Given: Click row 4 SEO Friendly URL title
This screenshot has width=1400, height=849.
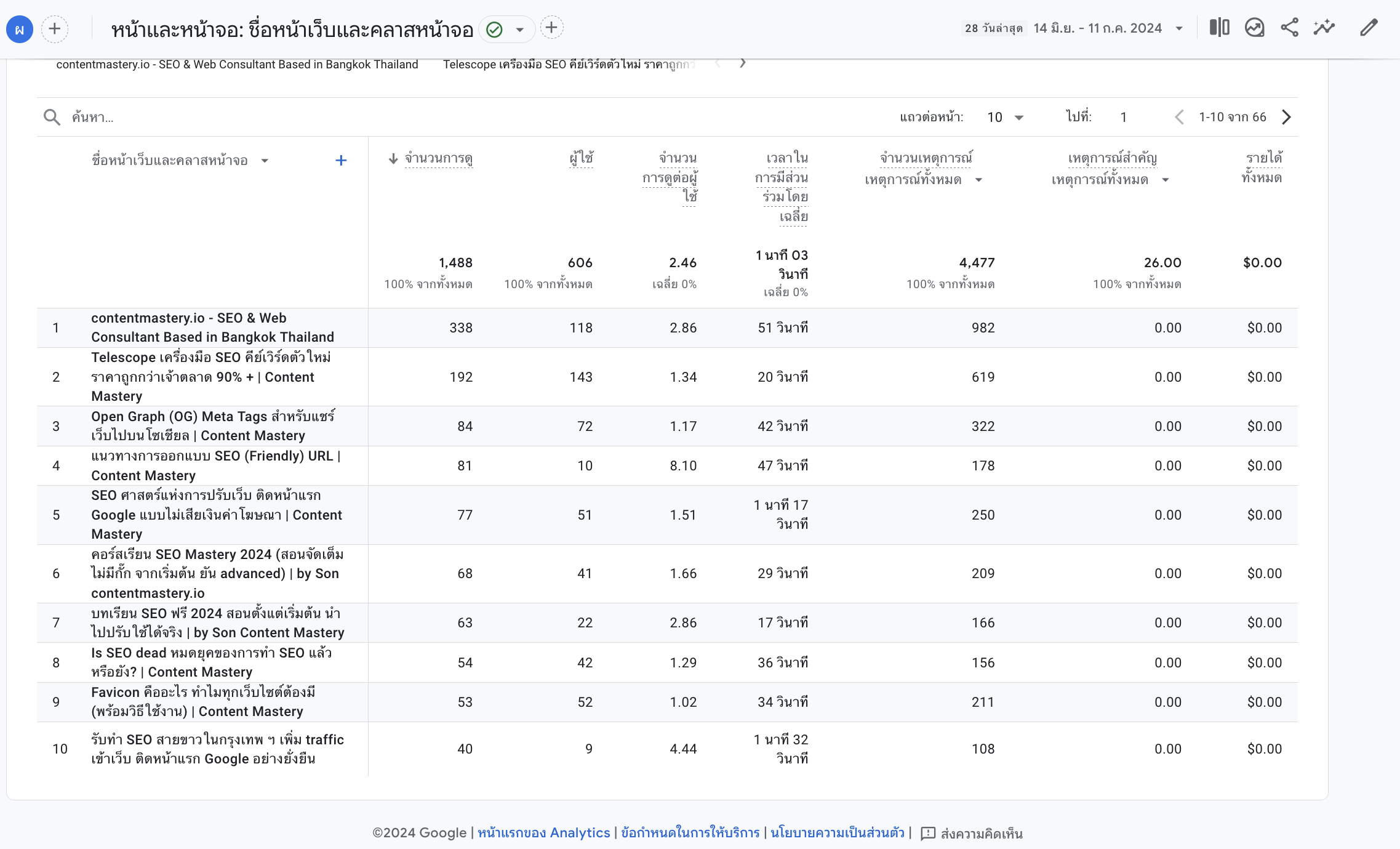Looking at the screenshot, I should [x=216, y=465].
